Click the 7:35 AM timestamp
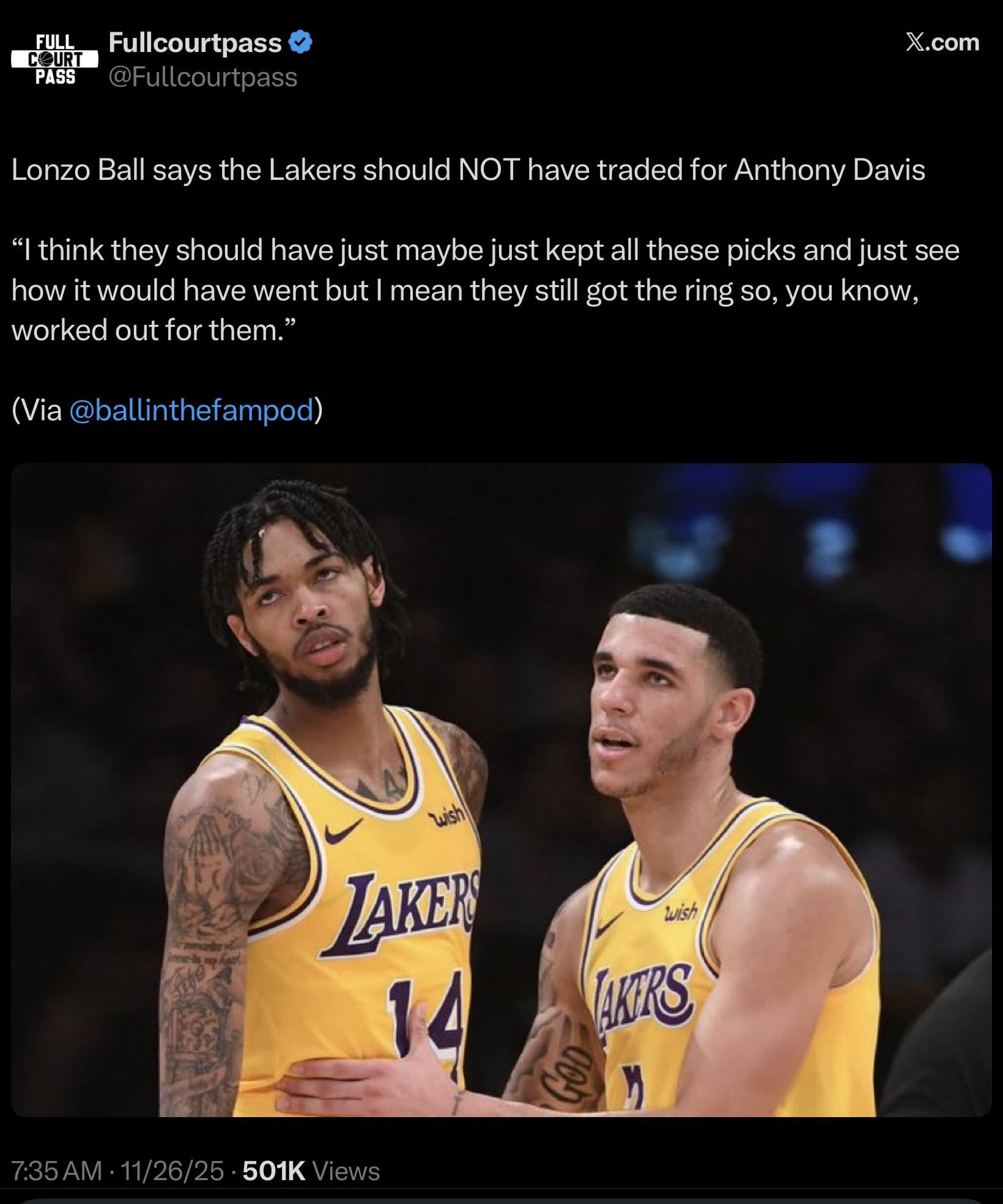The height and width of the screenshot is (1204, 1003). (x=57, y=1171)
